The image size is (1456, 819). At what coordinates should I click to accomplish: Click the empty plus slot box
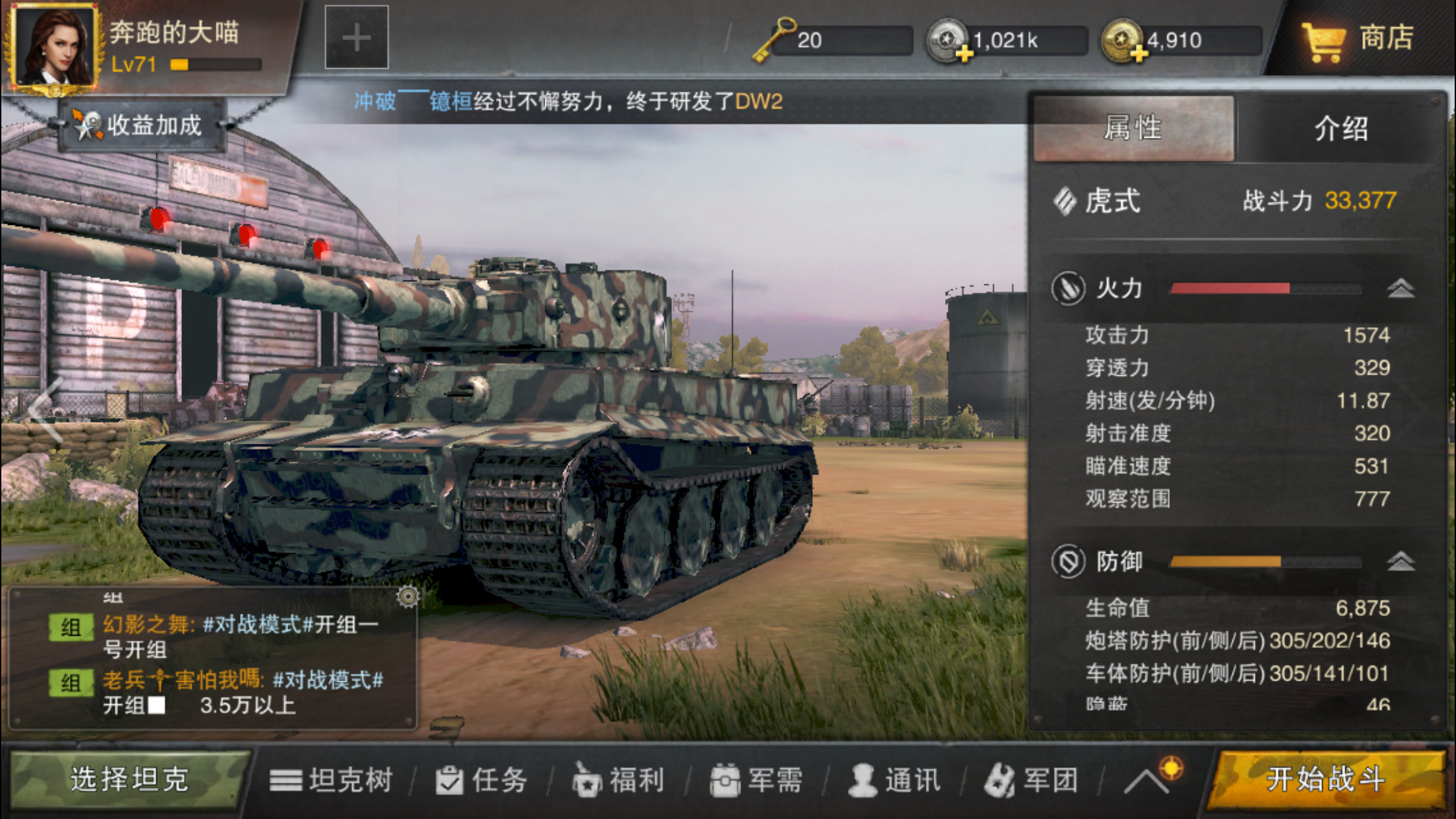click(x=357, y=38)
